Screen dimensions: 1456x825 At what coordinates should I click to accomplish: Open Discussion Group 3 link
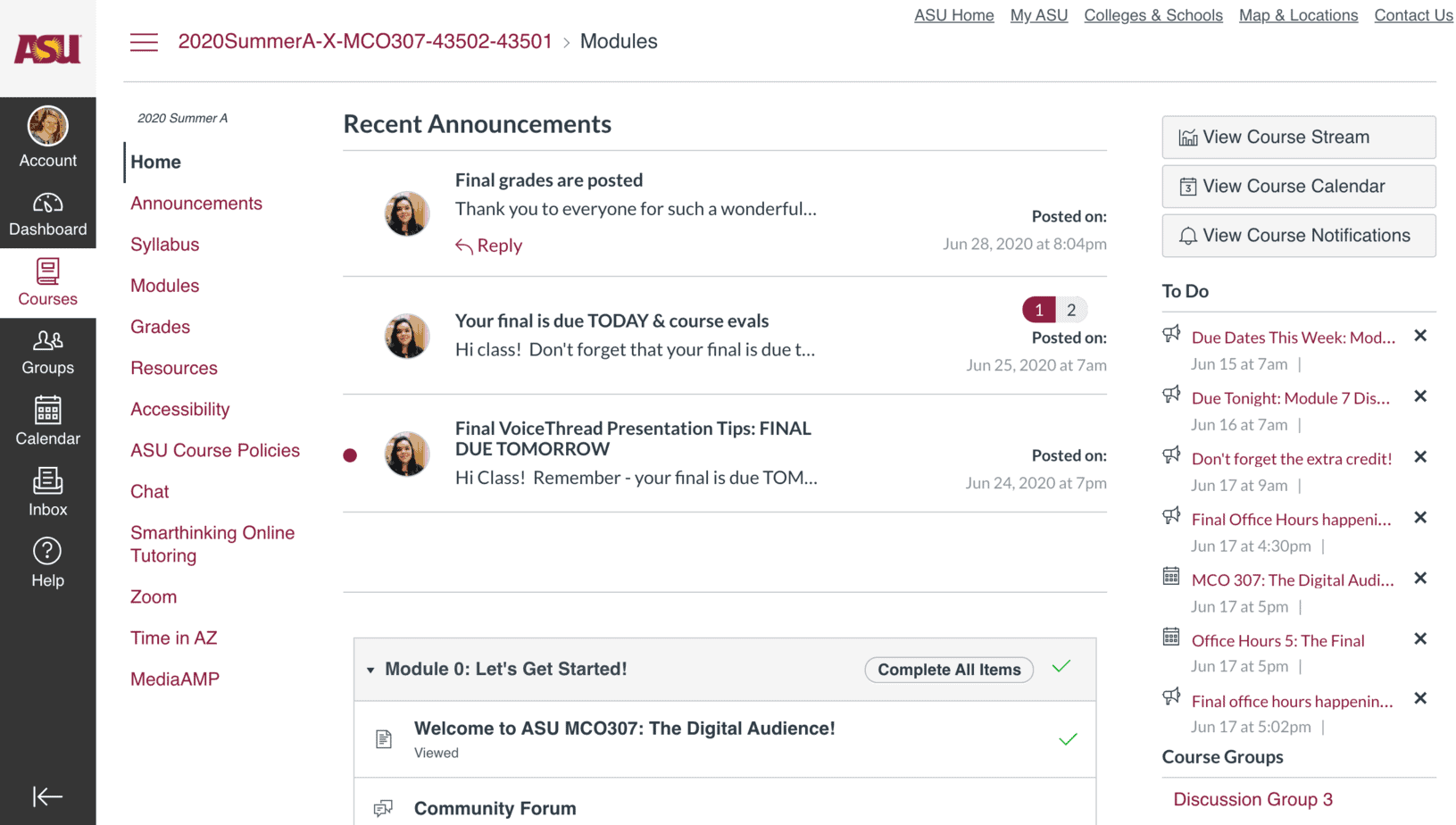(x=1252, y=799)
